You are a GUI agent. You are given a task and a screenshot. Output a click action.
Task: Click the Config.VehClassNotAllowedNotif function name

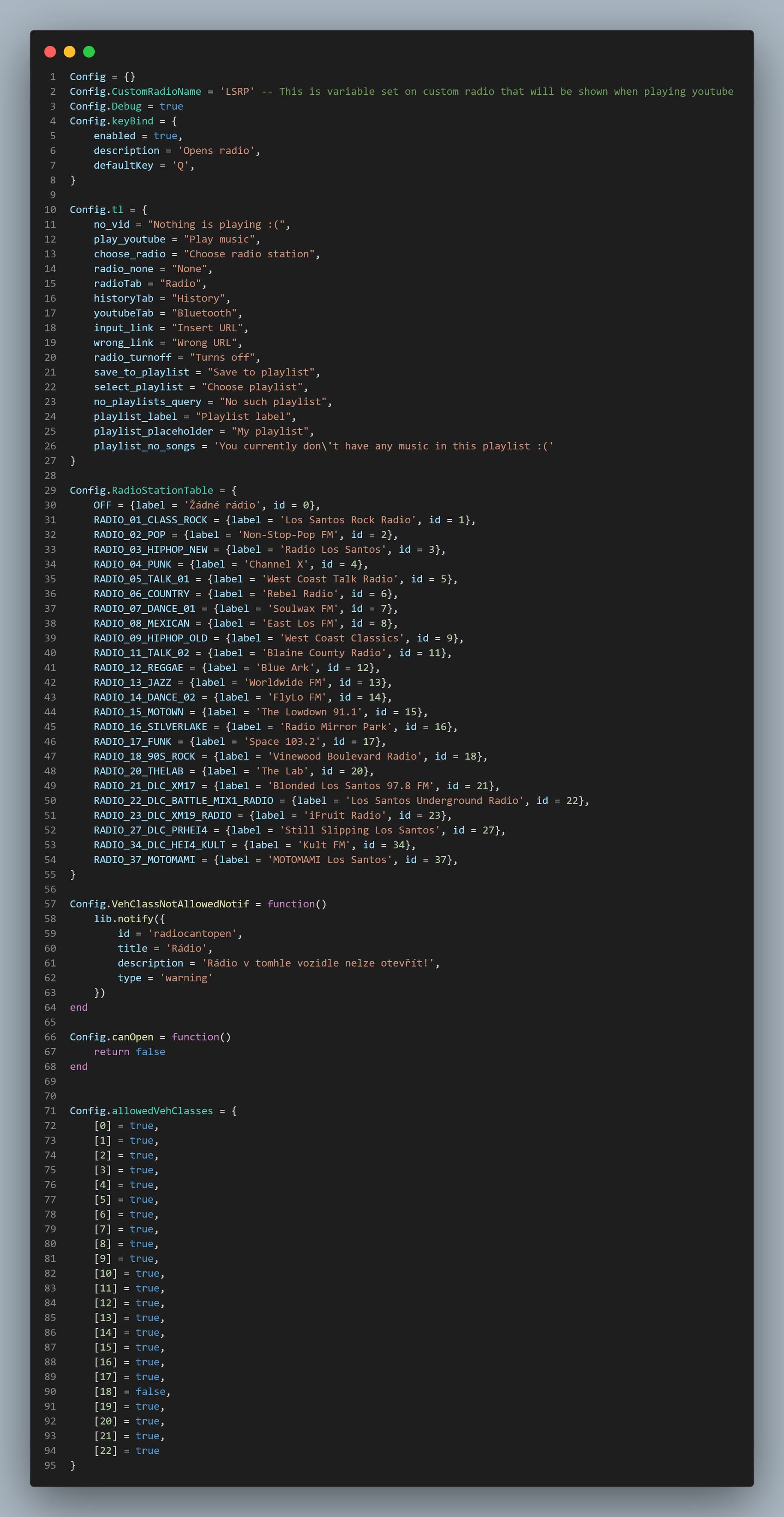click(180, 903)
